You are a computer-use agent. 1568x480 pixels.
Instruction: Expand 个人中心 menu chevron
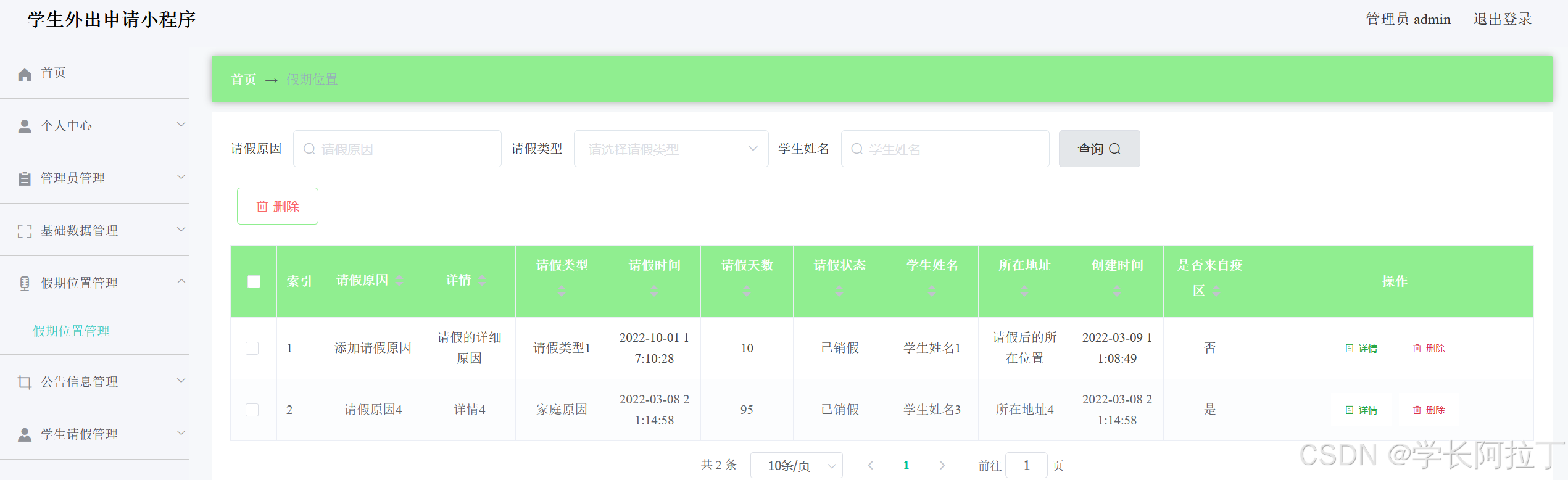[181, 125]
